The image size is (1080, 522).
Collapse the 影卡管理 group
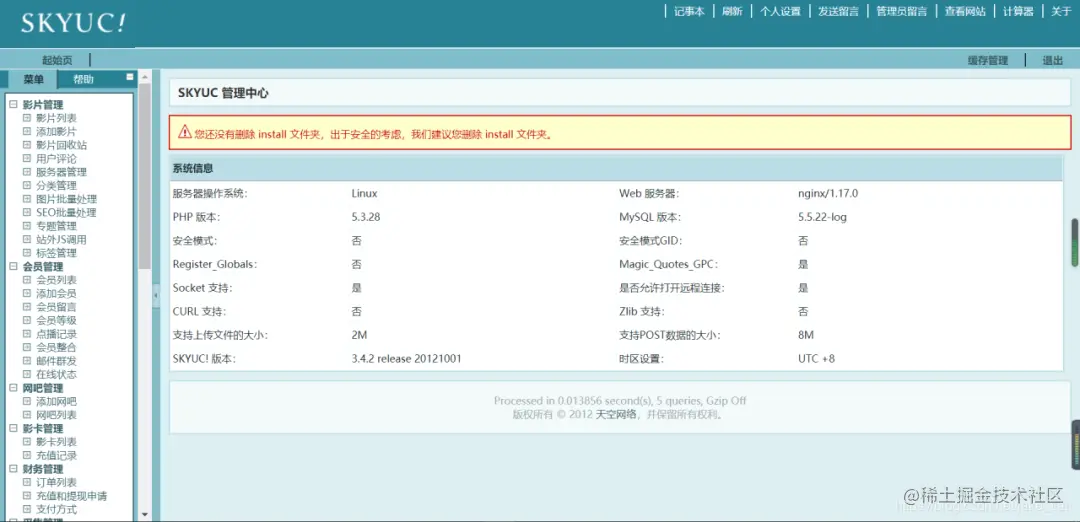[13, 428]
